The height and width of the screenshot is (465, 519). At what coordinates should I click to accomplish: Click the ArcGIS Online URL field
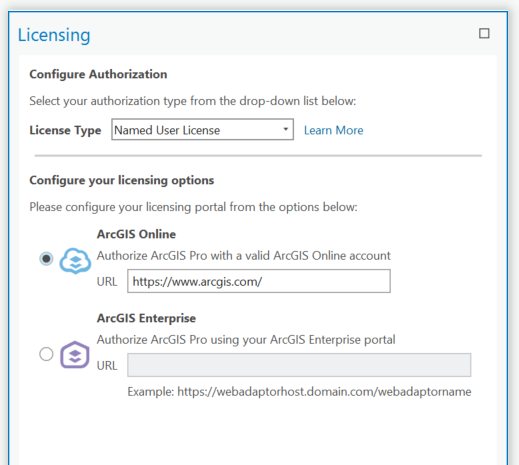(x=259, y=281)
